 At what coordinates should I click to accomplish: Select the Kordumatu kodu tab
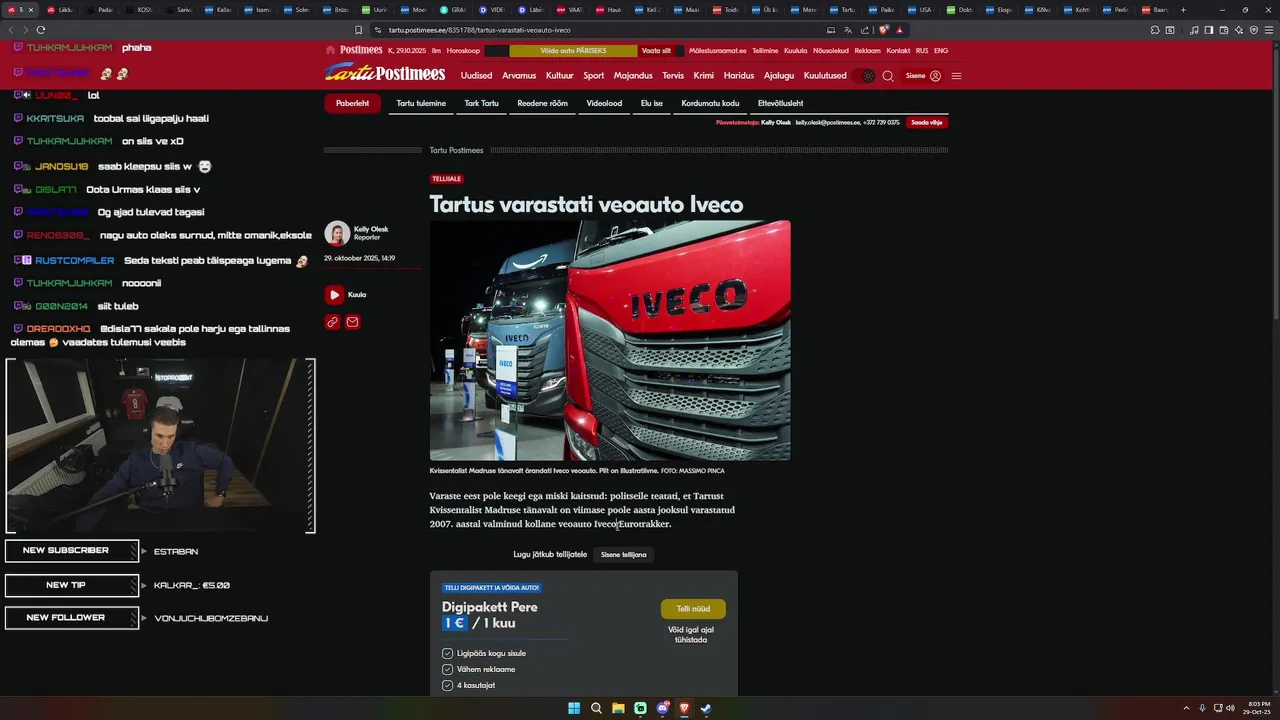(x=710, y=103)
